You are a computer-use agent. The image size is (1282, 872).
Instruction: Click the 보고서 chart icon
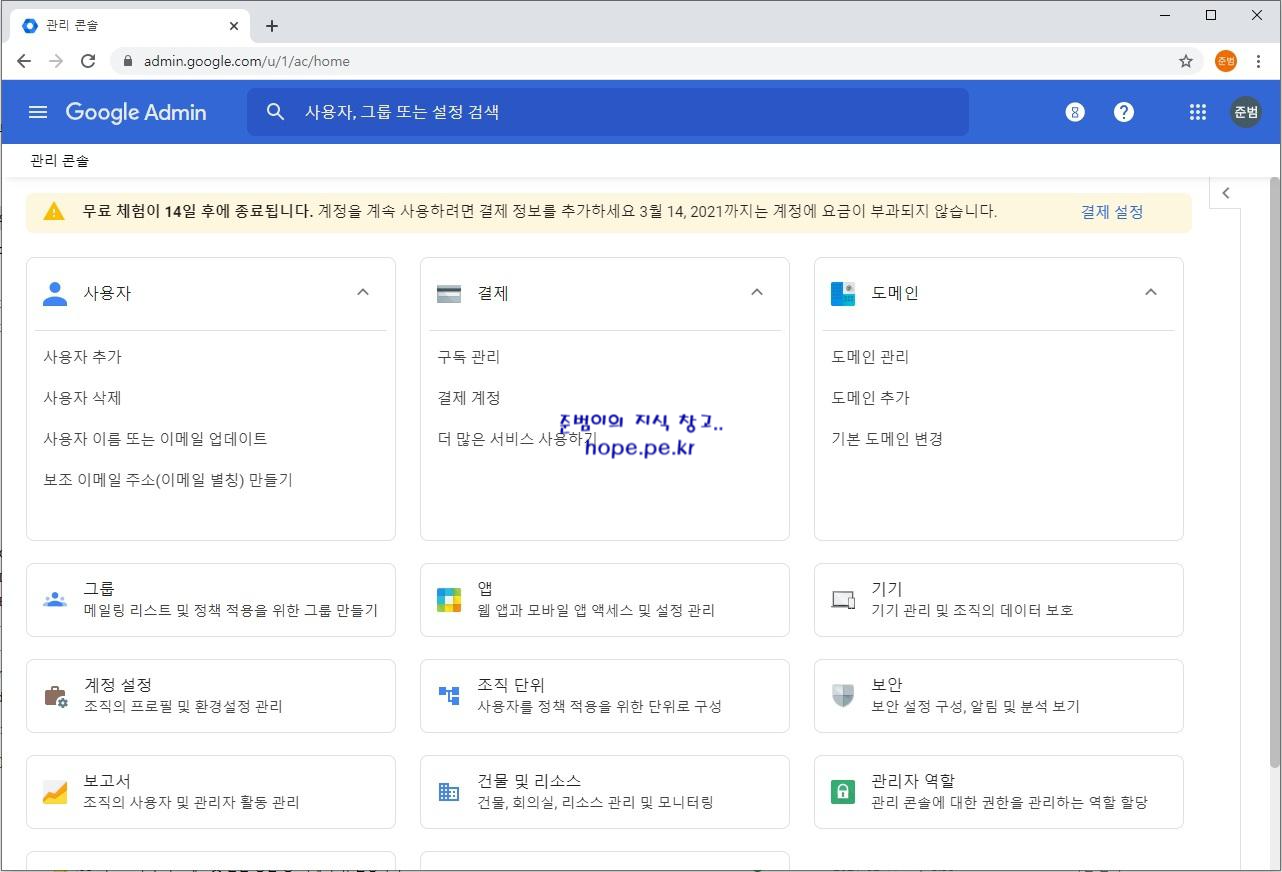pos(55,792)
